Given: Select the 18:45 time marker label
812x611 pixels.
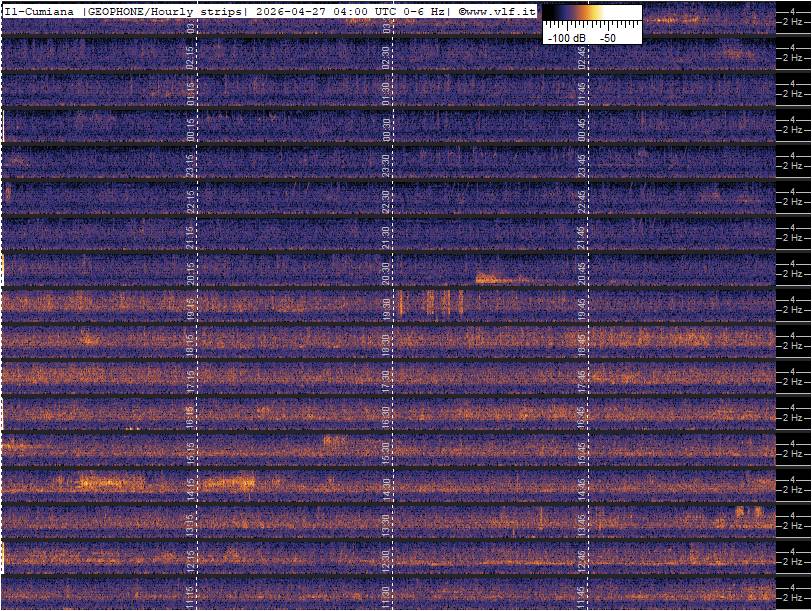Looking at the screenshot, I should pos(581,344).
